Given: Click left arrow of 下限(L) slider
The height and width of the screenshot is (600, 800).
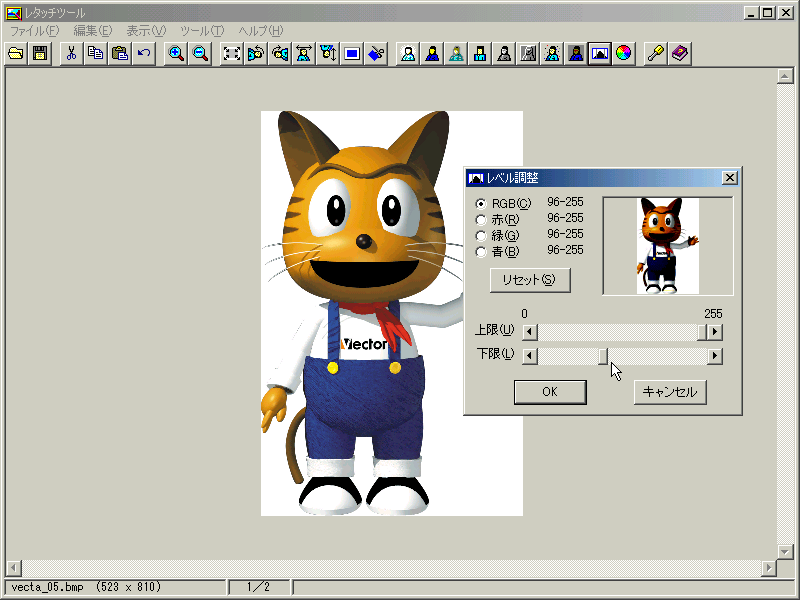Looking at the screenshot, I should click(530, 356).
